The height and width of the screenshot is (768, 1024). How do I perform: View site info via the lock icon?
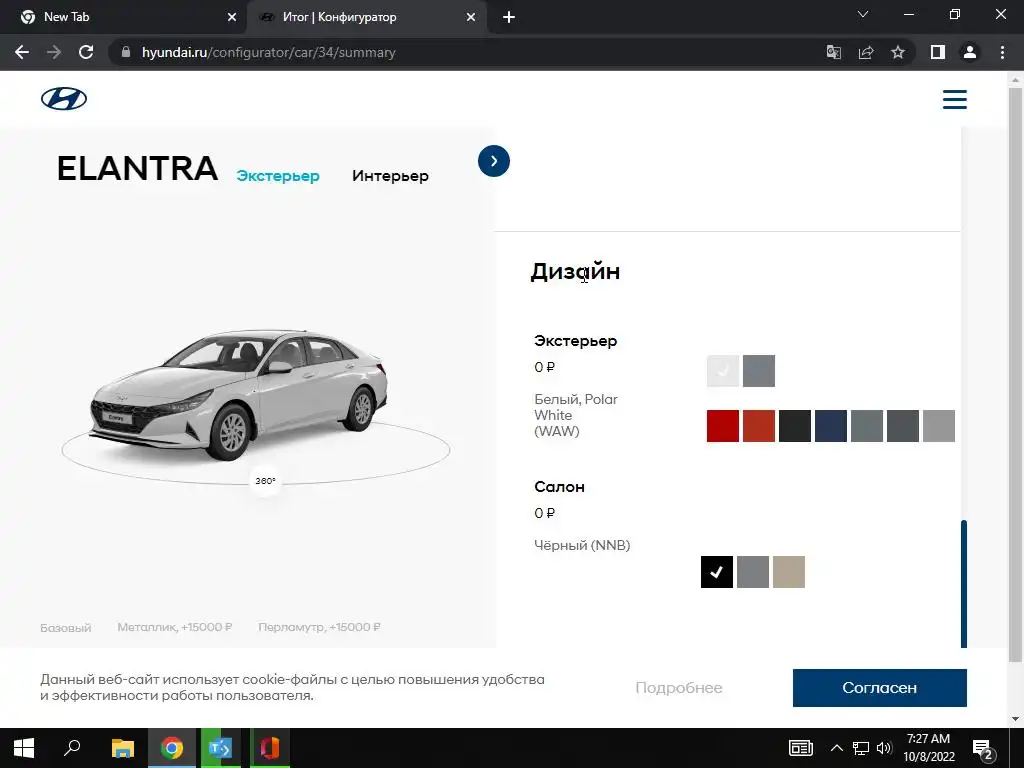tap(126, 52)
